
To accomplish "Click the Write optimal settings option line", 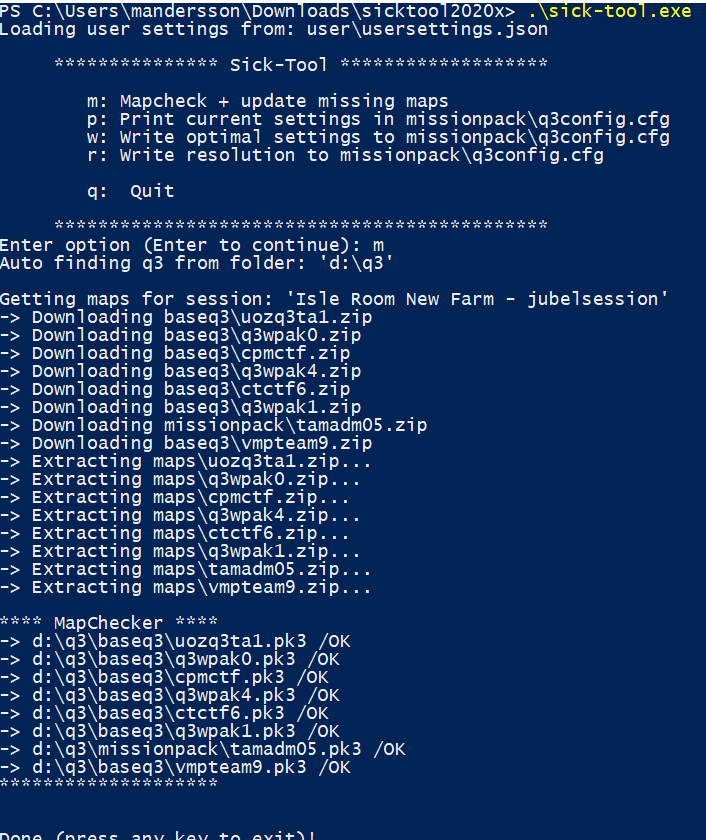I will tap(378, 137).
